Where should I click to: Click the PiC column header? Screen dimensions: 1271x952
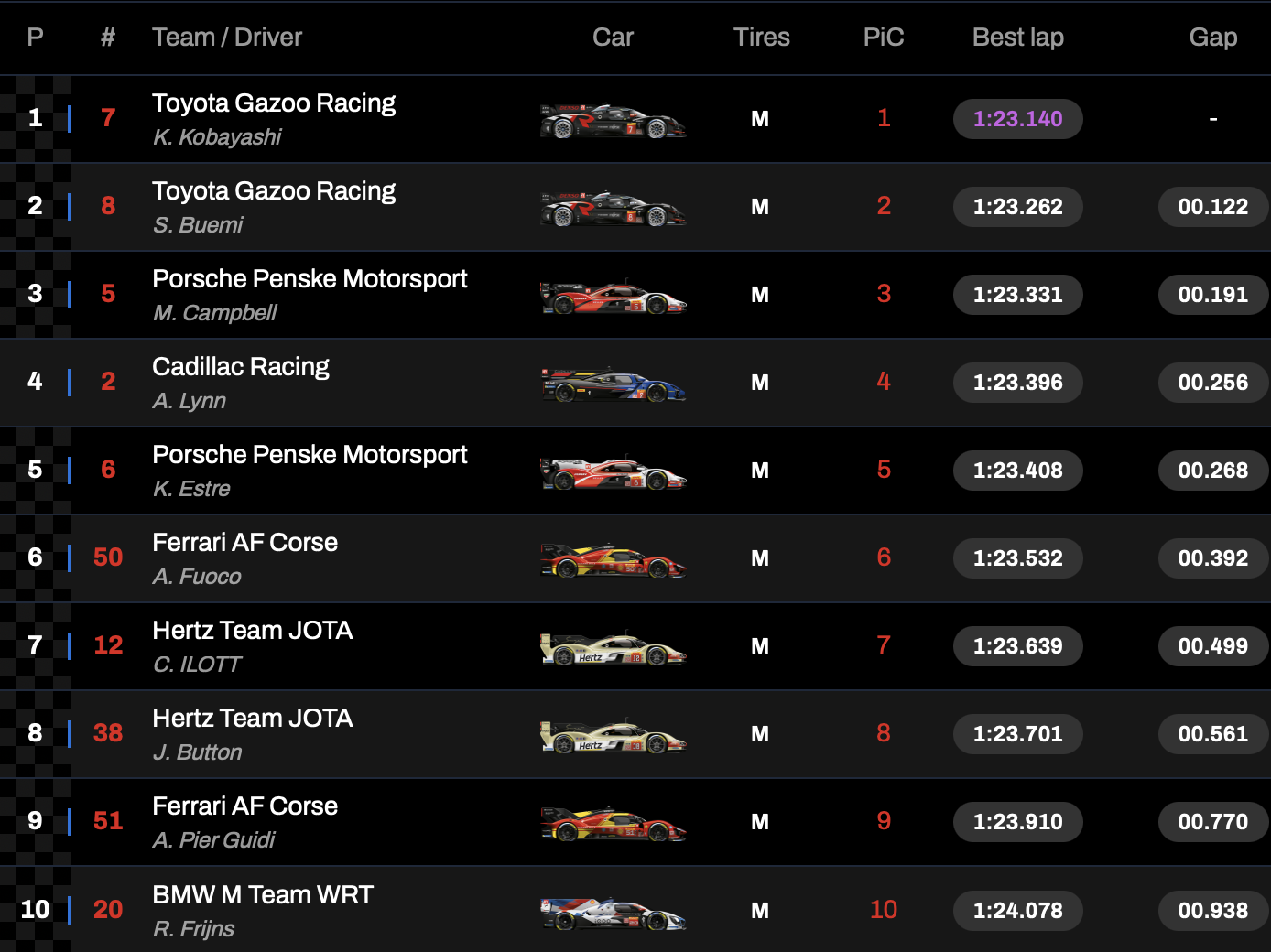click(x=883, y=38)
